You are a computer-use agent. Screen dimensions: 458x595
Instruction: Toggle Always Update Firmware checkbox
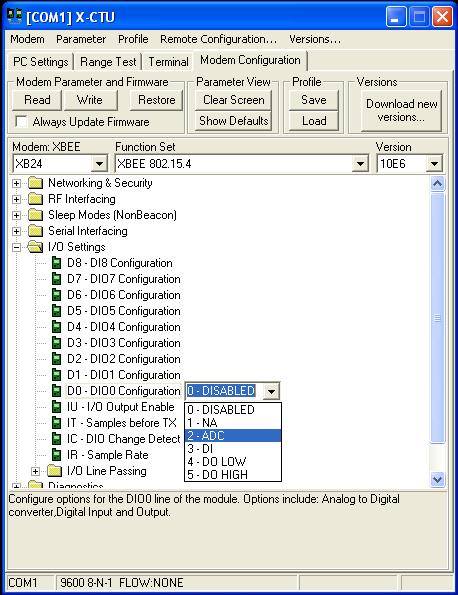coord(21,122)
